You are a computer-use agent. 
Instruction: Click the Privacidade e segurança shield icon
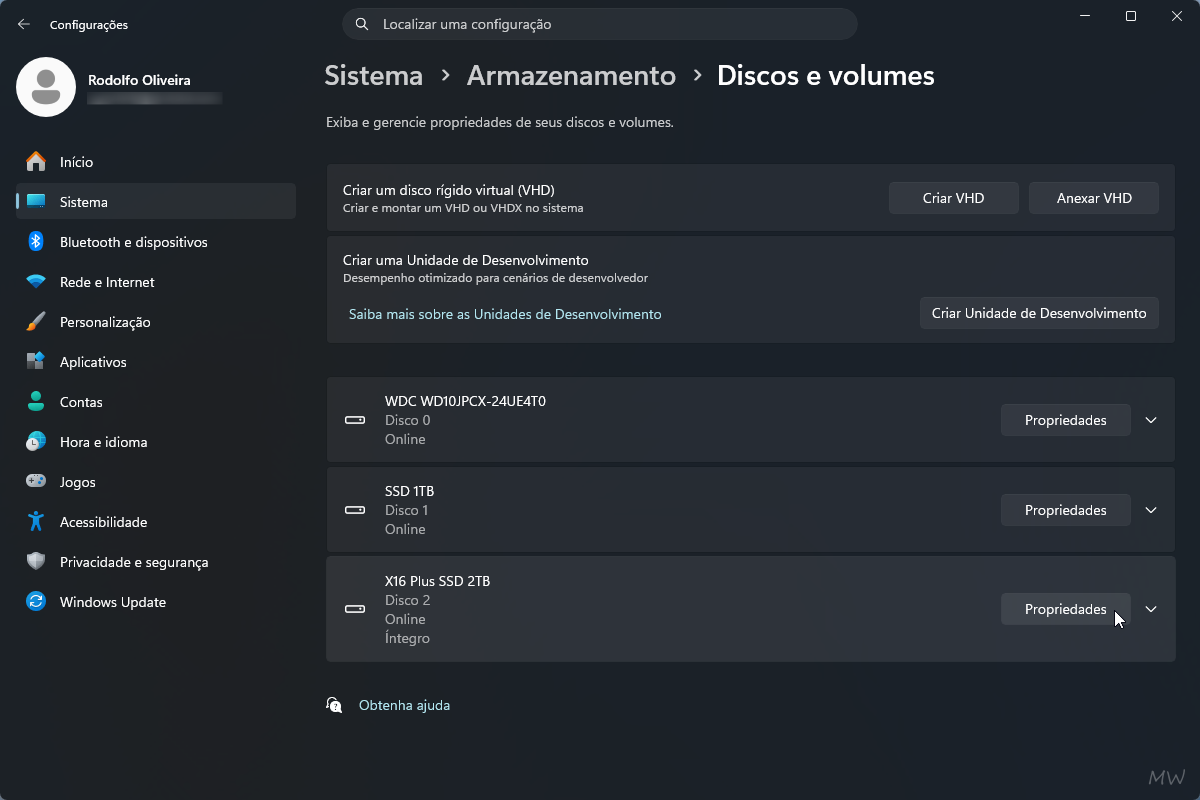click(x=36, y=562)
